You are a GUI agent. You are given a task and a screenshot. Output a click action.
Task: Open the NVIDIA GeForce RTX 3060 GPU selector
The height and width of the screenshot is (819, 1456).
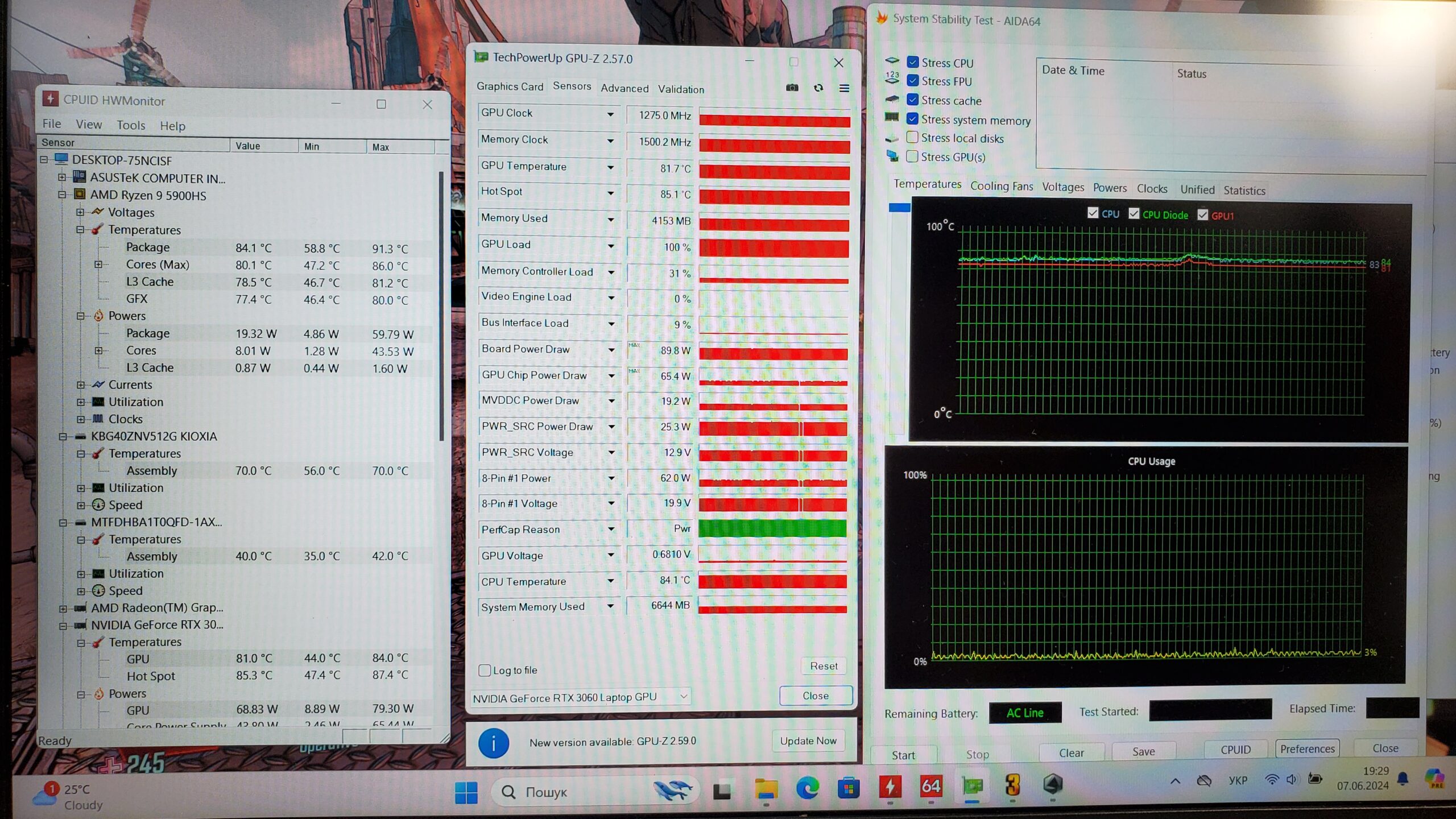click(x=581, y=697)
